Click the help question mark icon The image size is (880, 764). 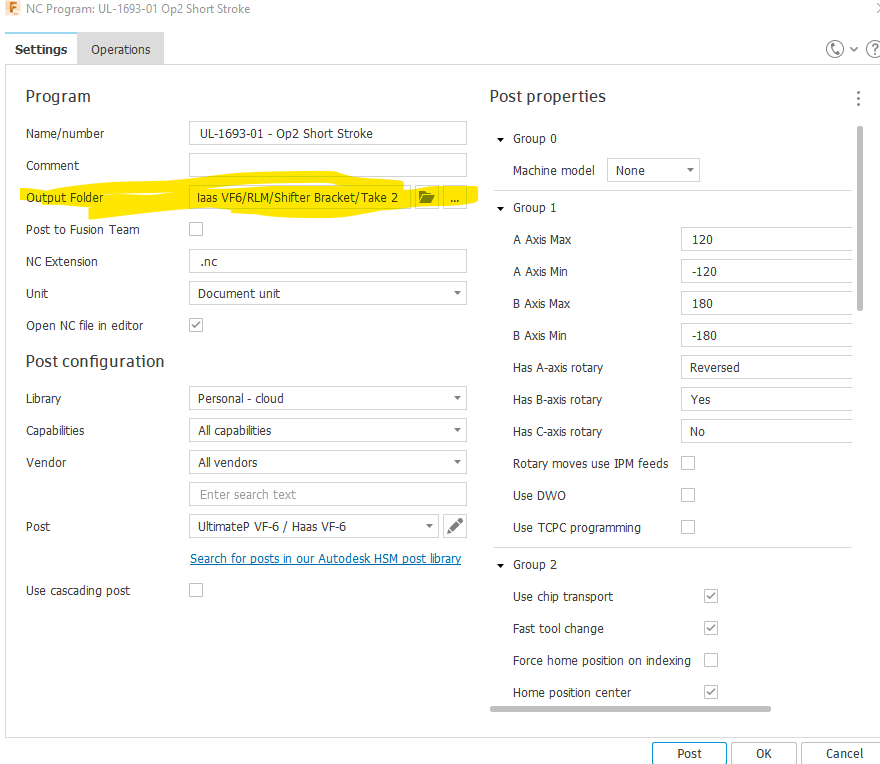(872, 49)
